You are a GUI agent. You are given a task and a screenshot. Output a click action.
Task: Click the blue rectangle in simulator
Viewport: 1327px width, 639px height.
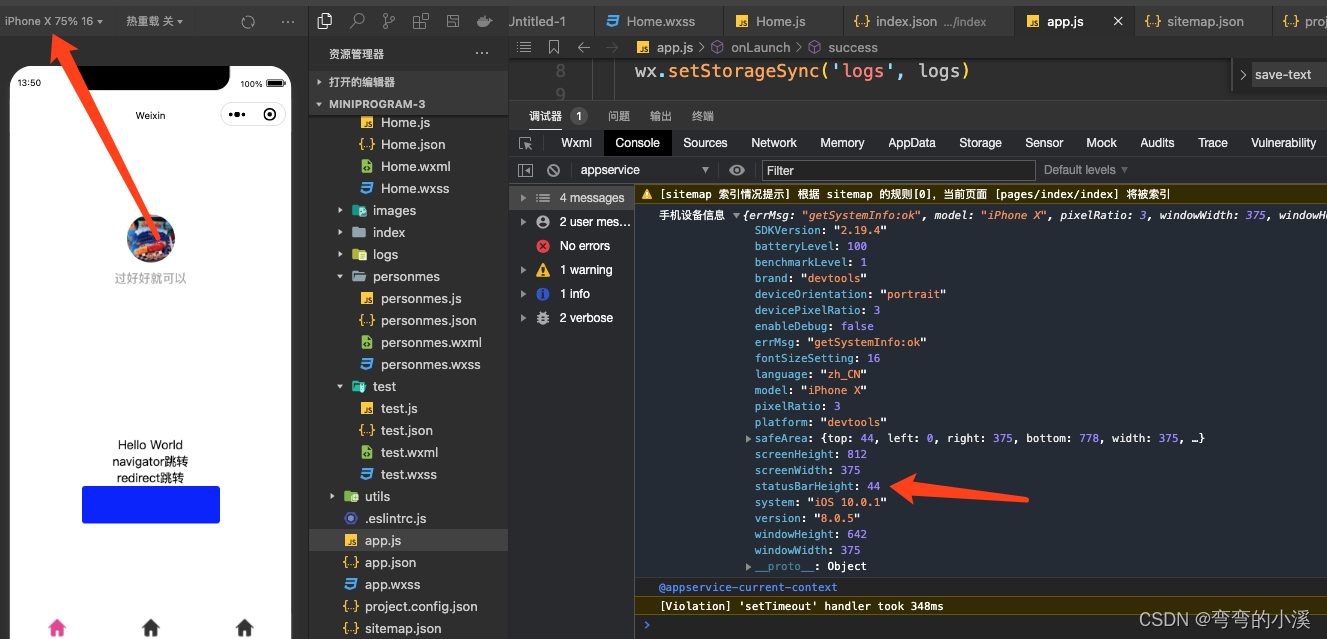pos(151,504)
